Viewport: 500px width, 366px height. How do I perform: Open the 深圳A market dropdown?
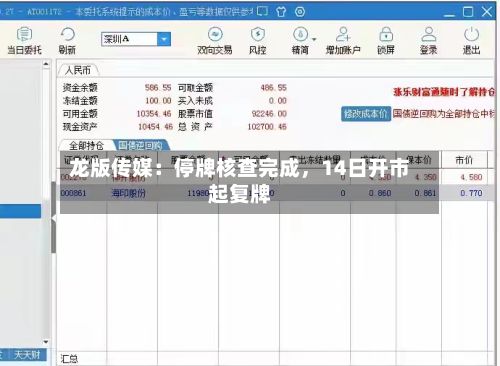164,39
